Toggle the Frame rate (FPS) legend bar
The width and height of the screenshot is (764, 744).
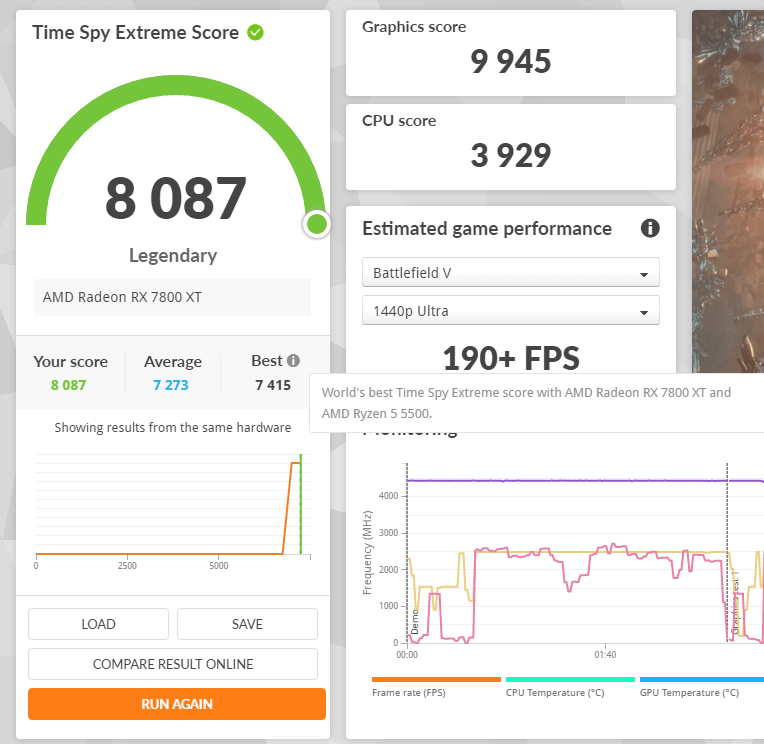coord(436,679)
